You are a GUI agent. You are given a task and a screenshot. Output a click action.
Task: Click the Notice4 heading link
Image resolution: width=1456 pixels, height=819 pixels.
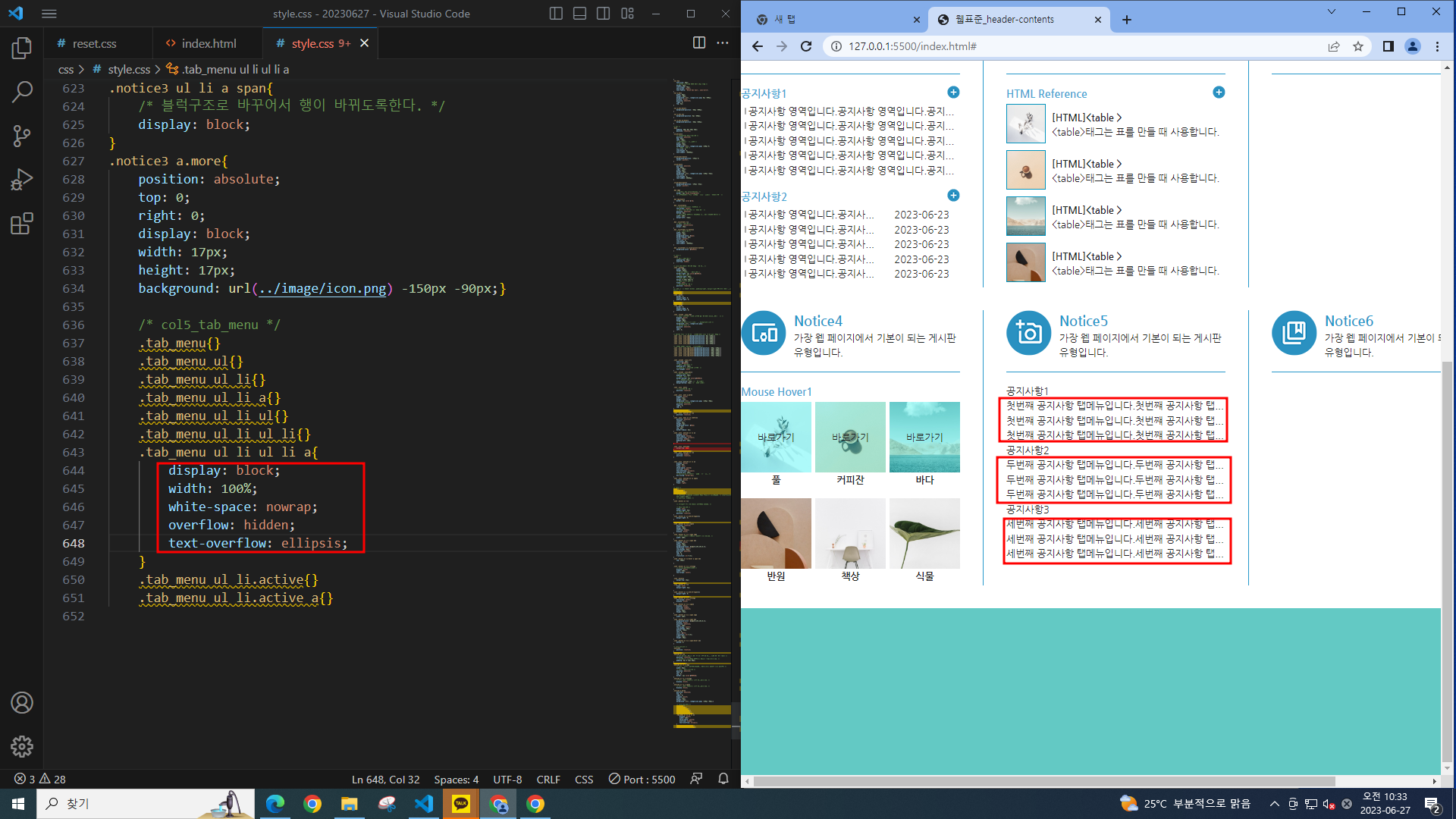pyautogui.click(x=817, y=321)
